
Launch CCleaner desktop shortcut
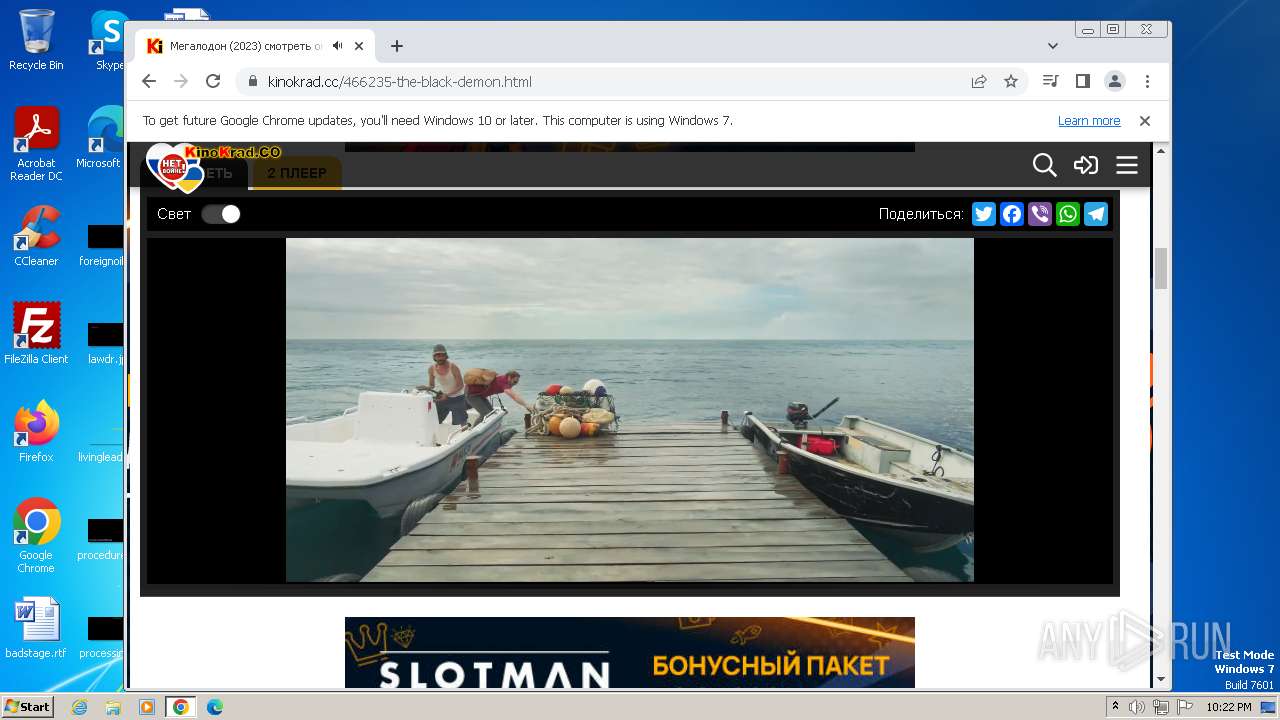[x=36, y=236]
